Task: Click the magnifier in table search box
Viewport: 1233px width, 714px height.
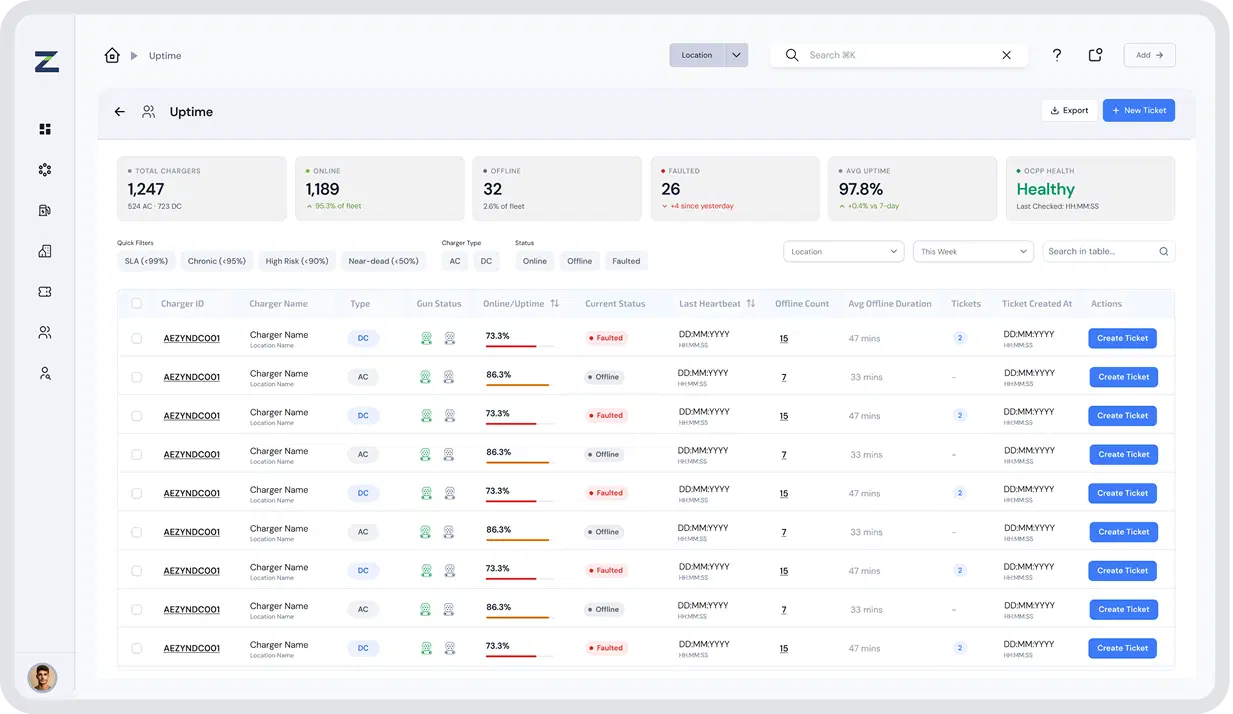Action: [1163, 252]
